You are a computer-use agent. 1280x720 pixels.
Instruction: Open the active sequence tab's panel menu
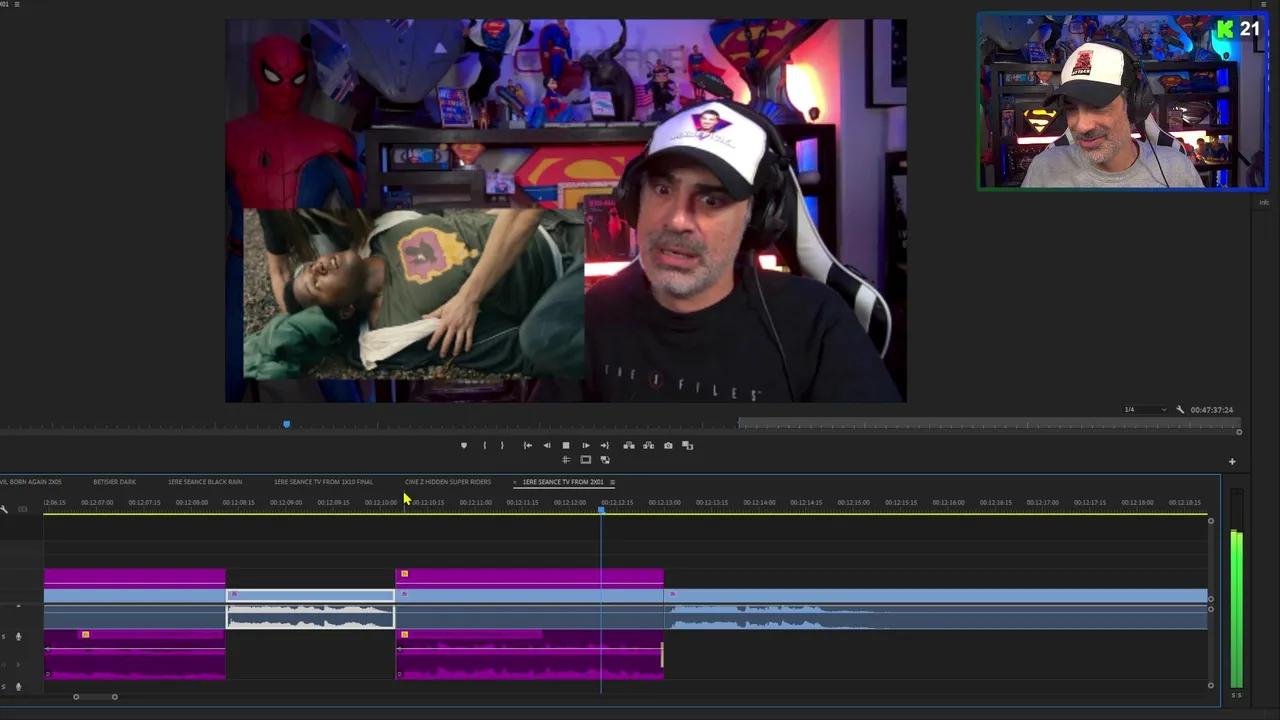tap(612, 482)
